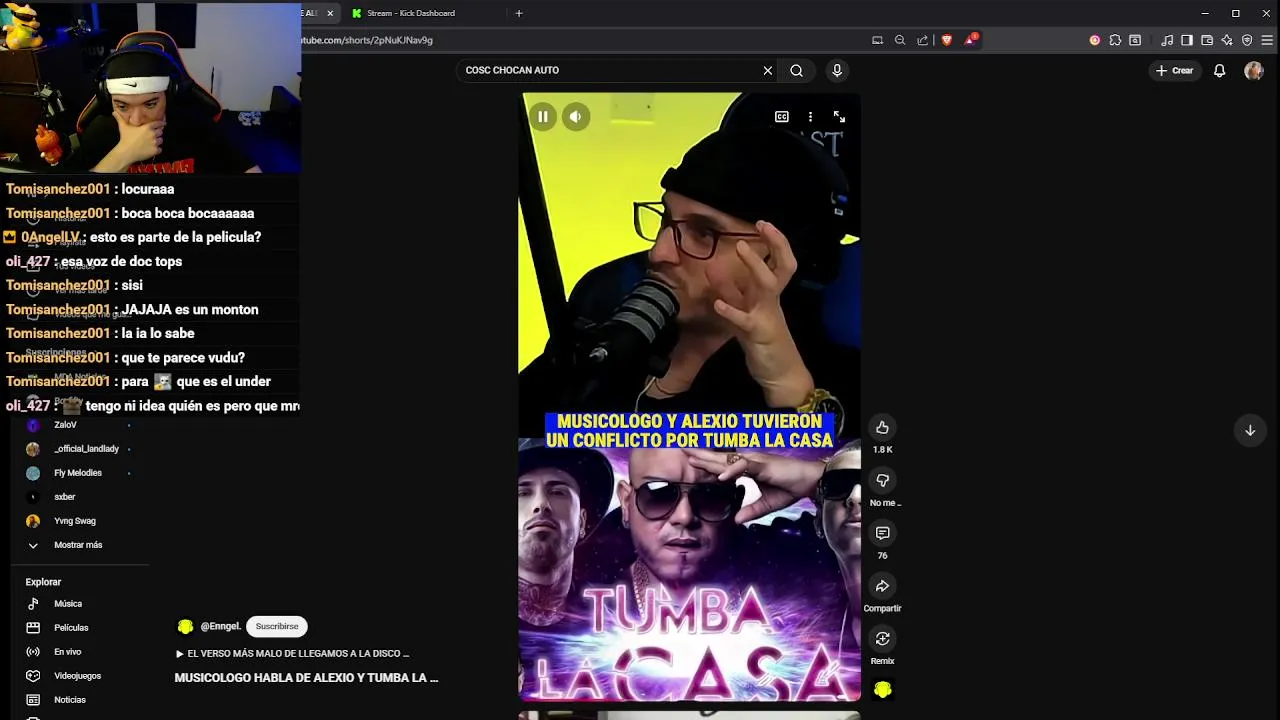Open the @Enngel. yellow channel avatar
1280x720 pixels.
(x=185, y=626)
